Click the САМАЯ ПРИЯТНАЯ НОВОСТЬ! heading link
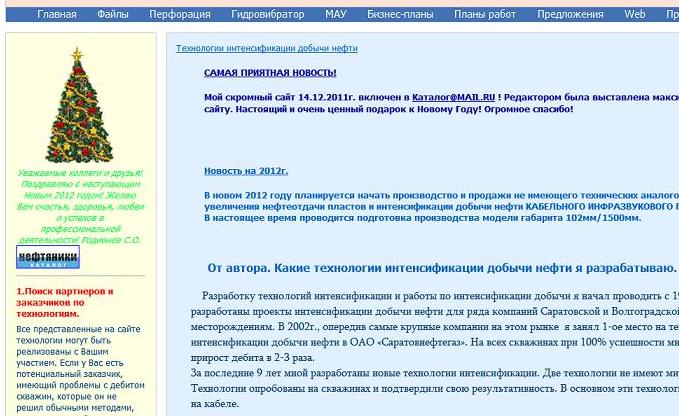This screenshot has width=679, height=417. click(x=270, y=73)
